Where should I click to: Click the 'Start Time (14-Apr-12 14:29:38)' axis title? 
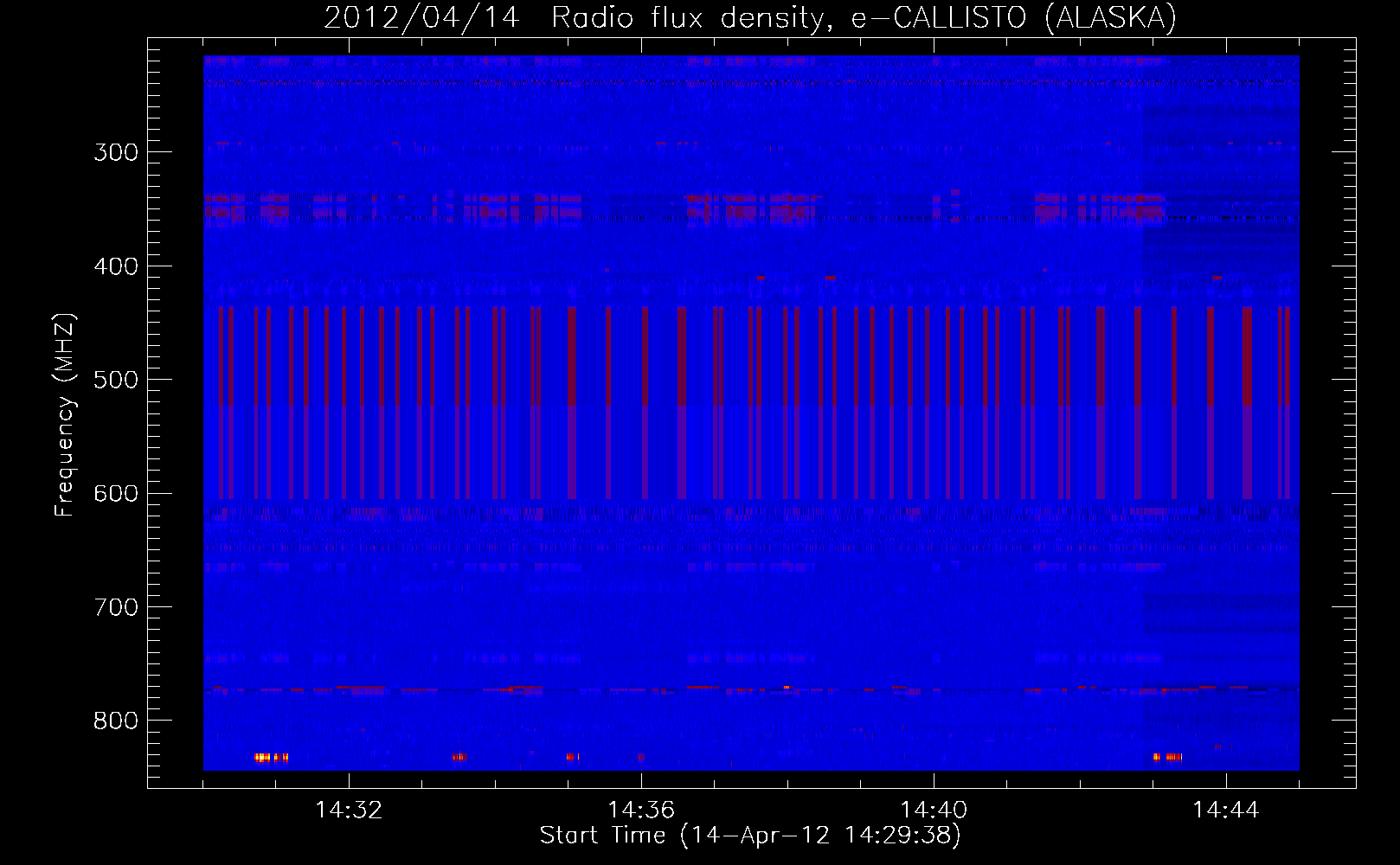751,836
